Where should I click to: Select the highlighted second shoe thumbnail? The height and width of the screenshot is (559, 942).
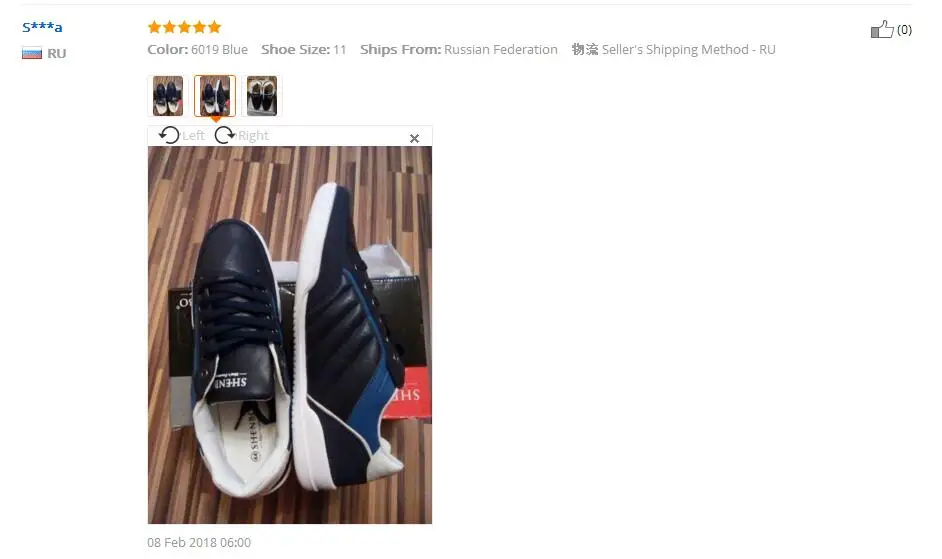(x=215, y=96)
